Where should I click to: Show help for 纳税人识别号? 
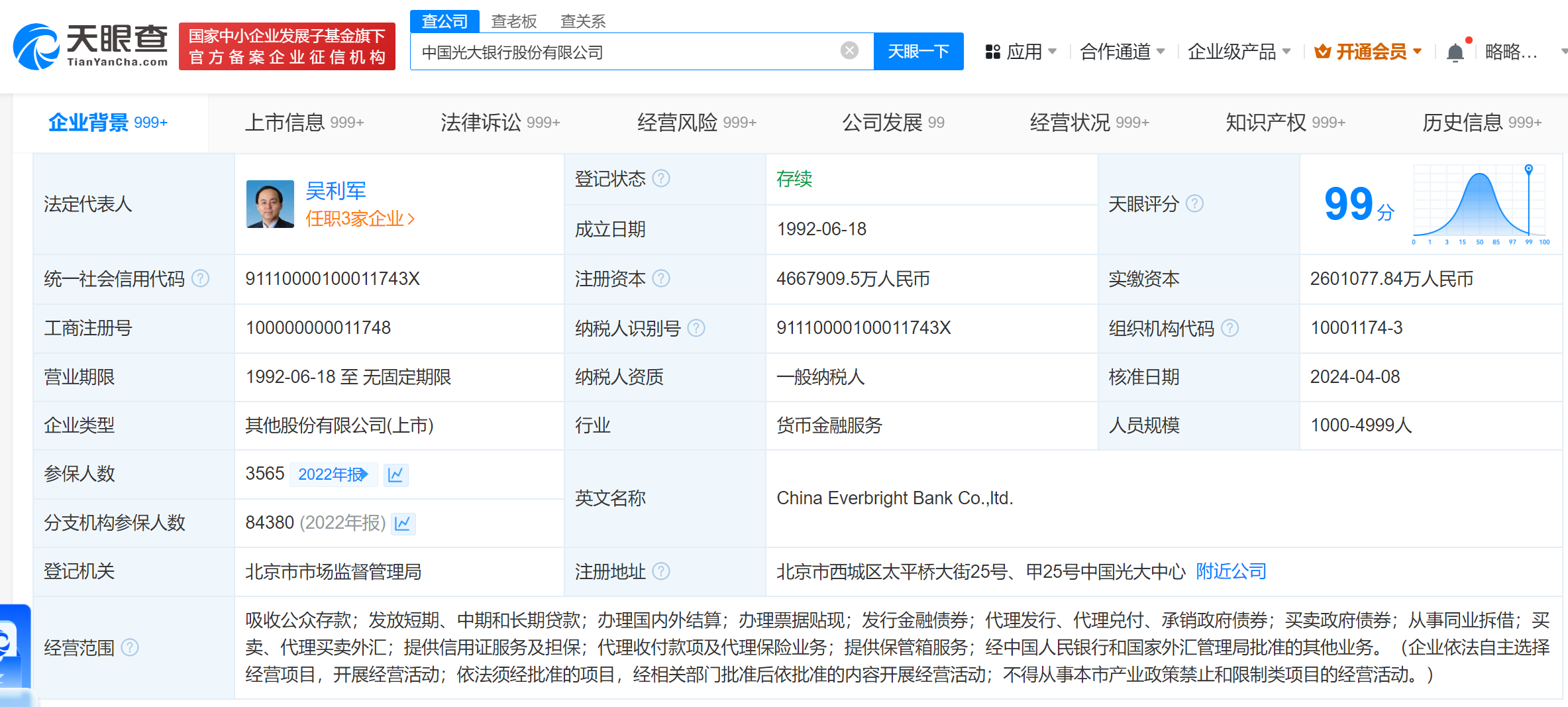coord(696,327)
